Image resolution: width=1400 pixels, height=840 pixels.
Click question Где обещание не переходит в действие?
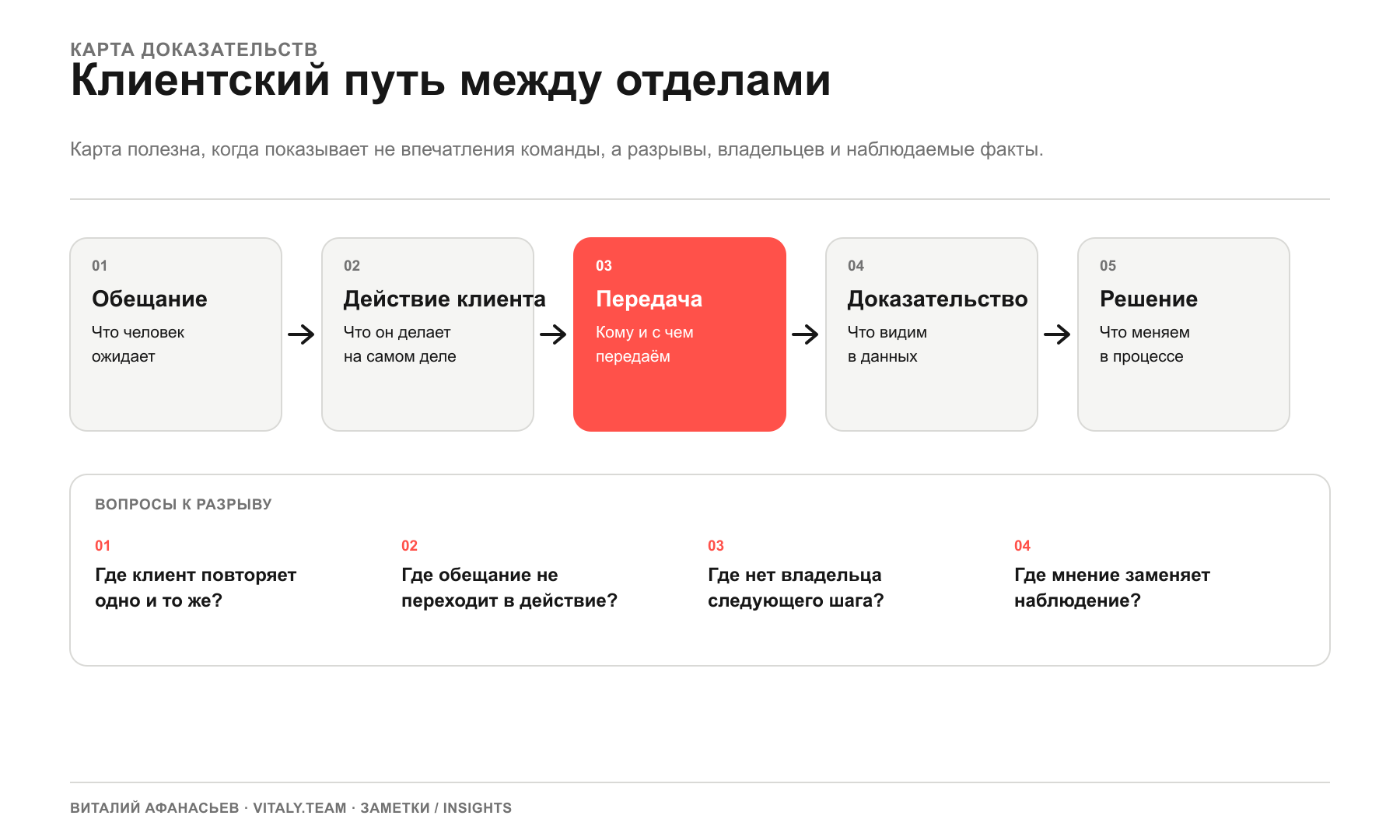click(x=509, y=587)
